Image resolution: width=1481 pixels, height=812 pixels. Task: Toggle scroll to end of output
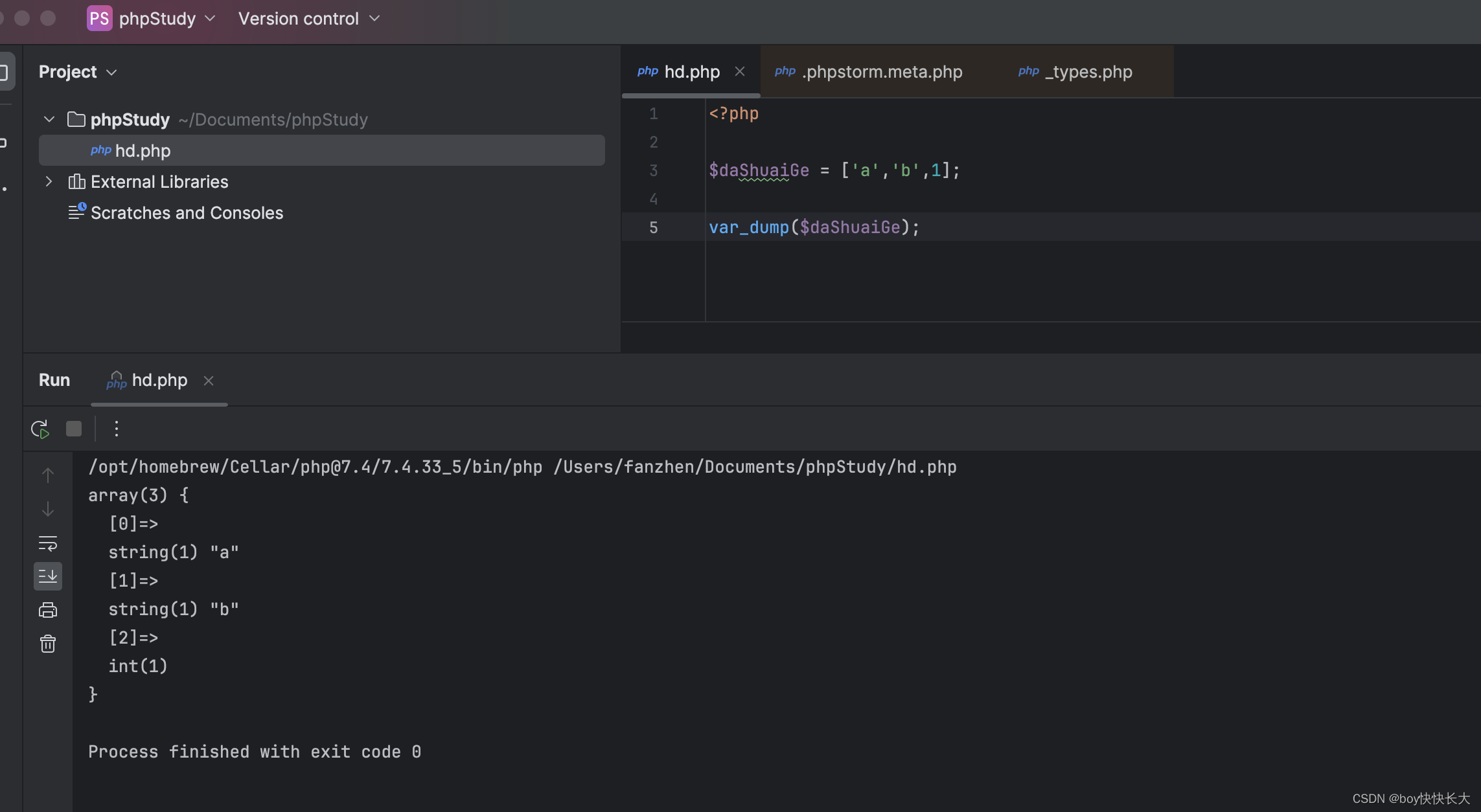pyautogui.click(x=48, y=576)
